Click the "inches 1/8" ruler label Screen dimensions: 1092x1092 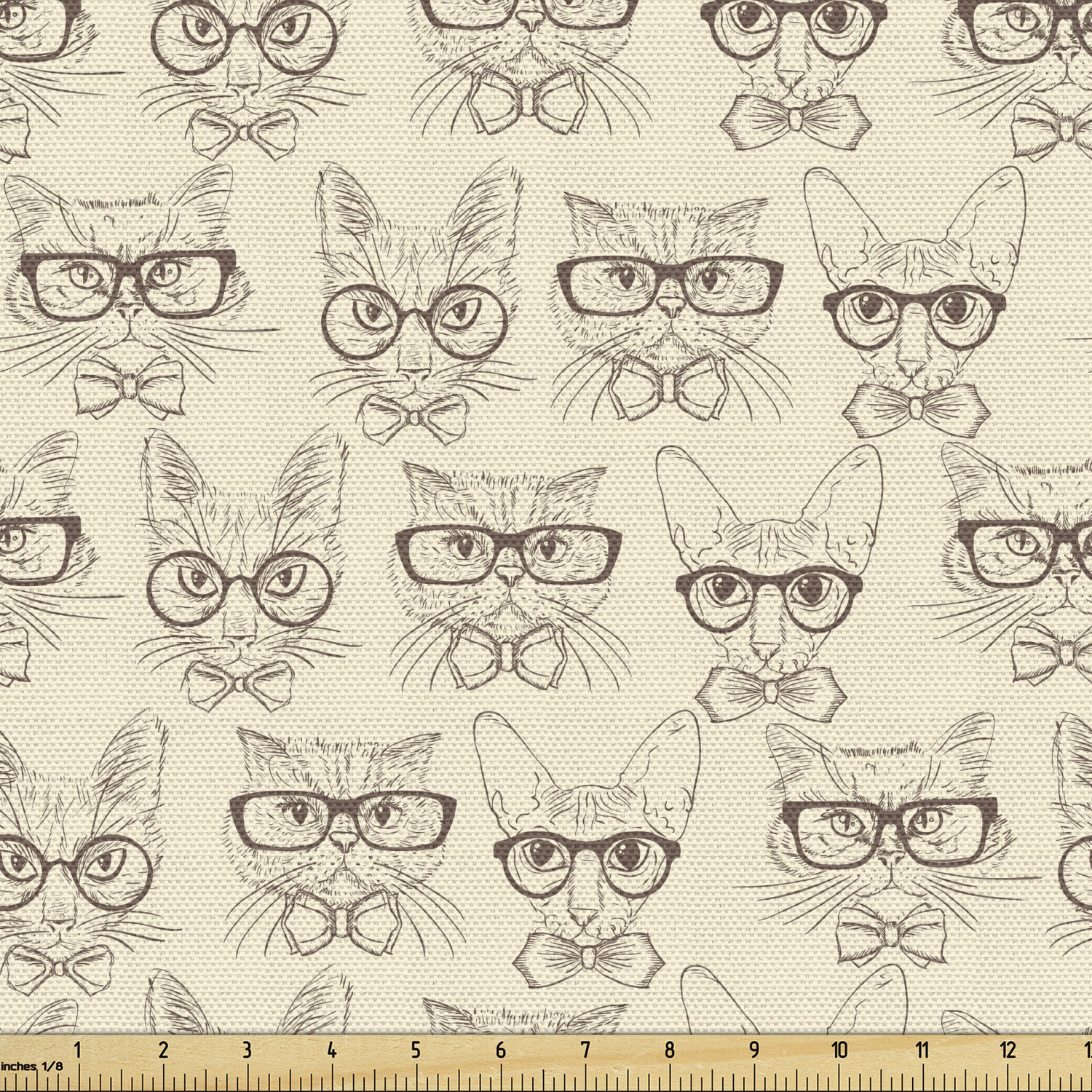(31, 1067)
